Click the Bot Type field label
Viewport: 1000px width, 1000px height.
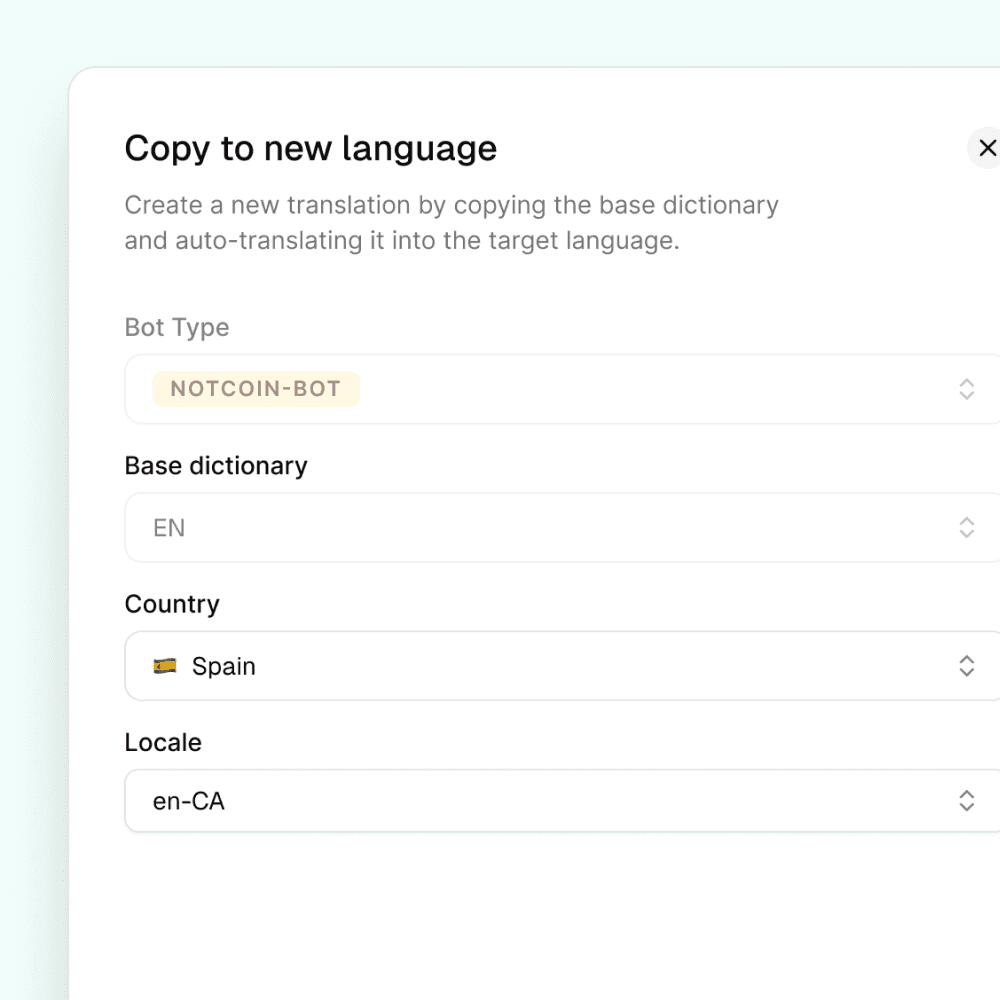pyautogui.click(x=177, y=328)
